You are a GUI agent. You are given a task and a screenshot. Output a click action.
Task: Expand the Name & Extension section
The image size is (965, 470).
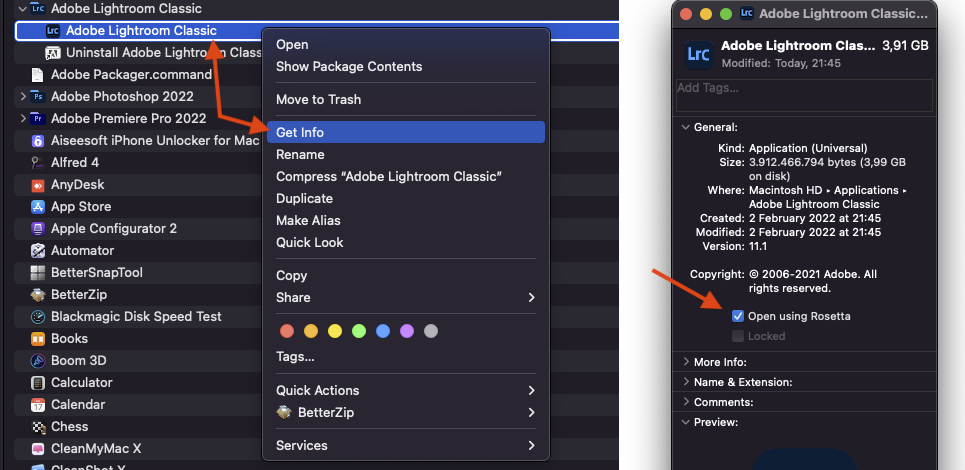point(685,382)
